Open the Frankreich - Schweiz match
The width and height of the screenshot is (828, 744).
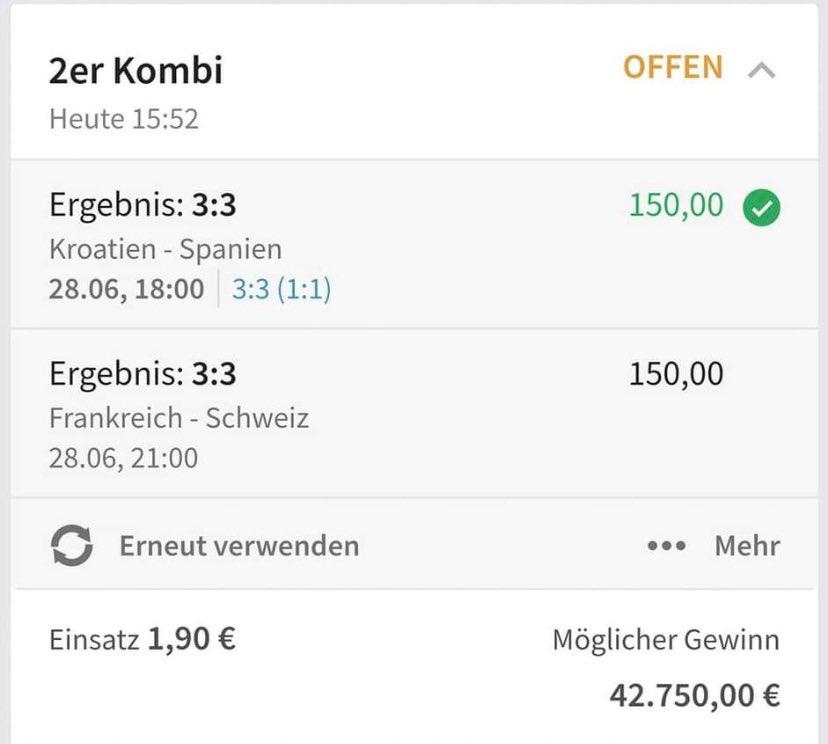(179, 417)
